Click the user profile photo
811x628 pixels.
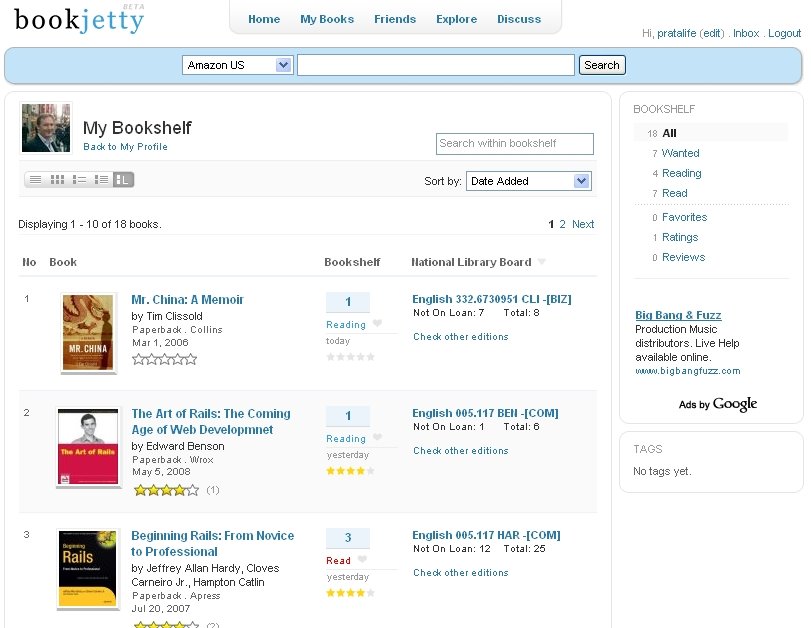[46, 128]
